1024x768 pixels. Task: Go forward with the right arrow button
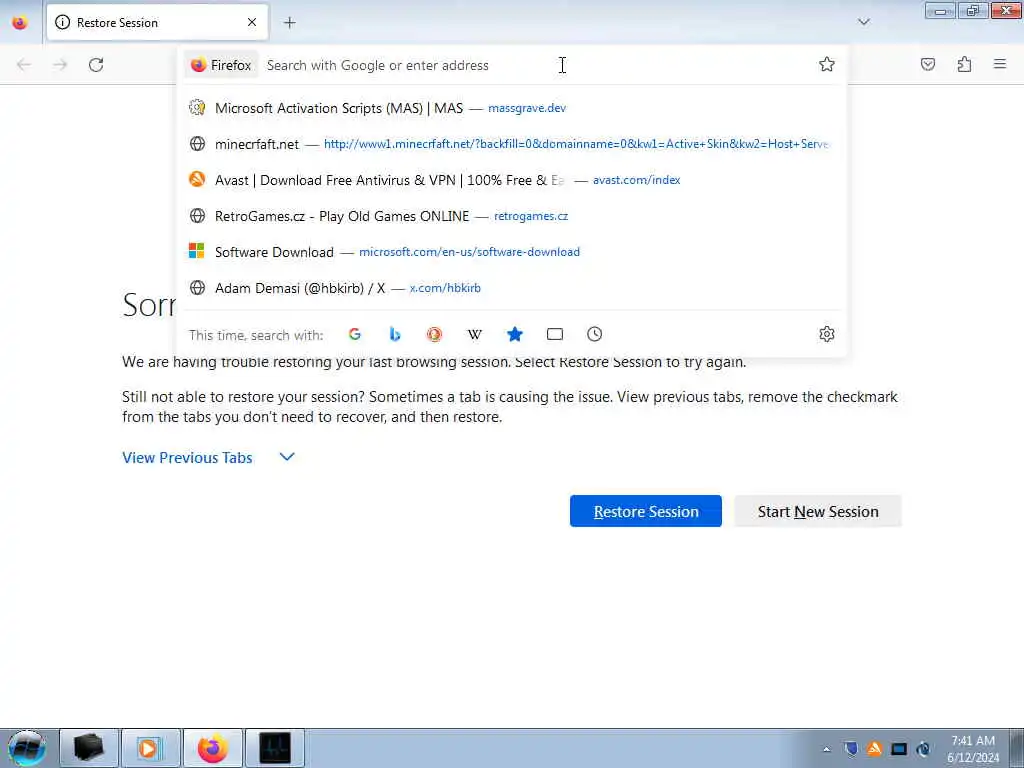[x=60, y=65]
